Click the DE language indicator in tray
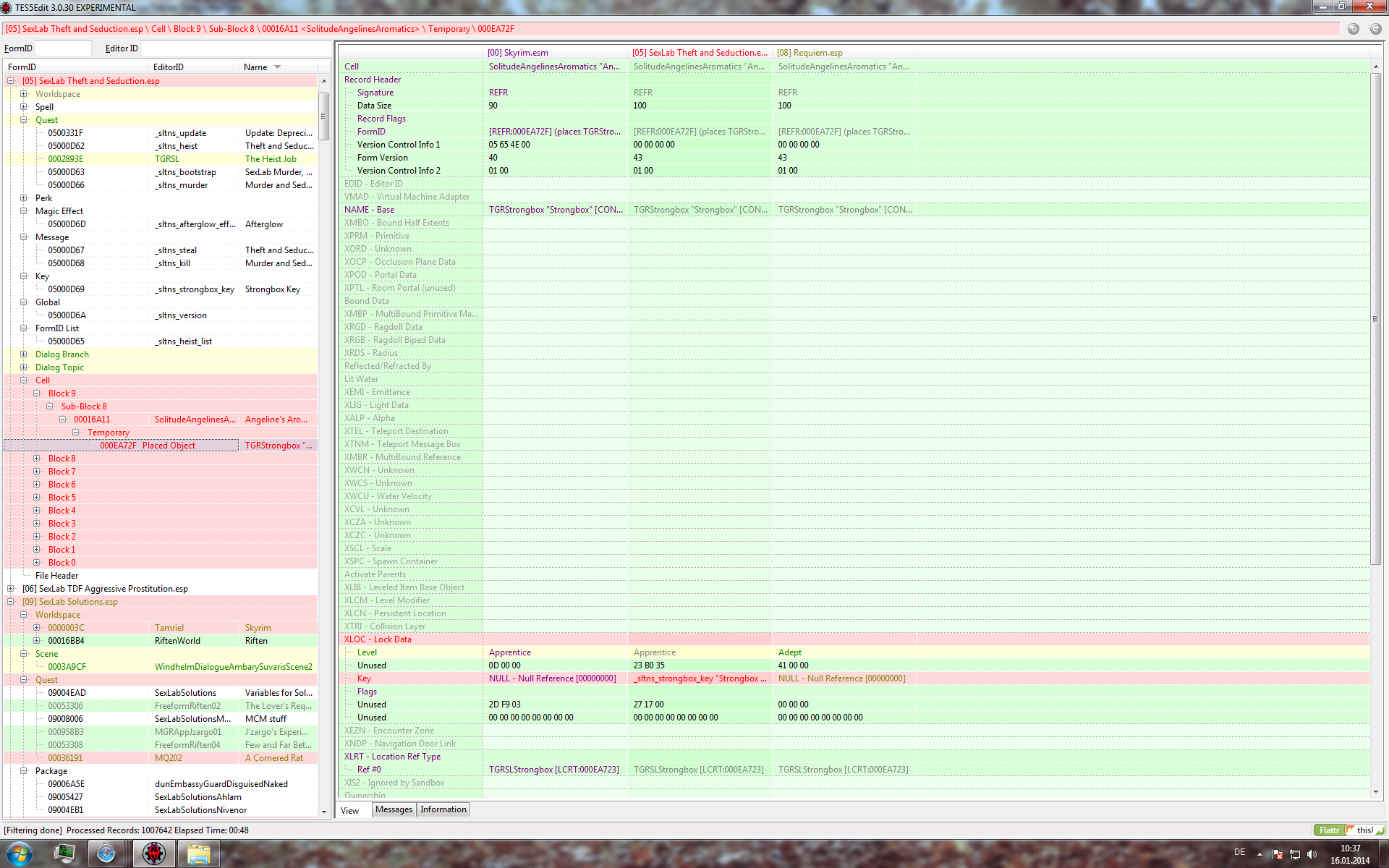Screen dimensions: 1389x868 [1240, 852]
